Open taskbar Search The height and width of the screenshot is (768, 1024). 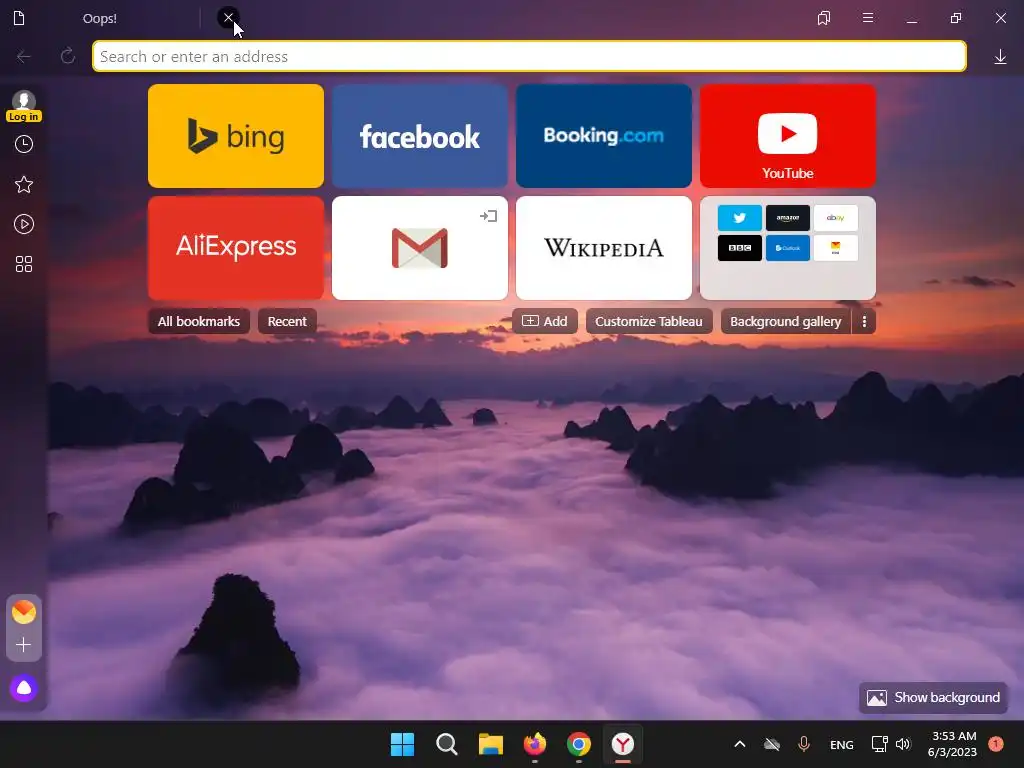447,744
